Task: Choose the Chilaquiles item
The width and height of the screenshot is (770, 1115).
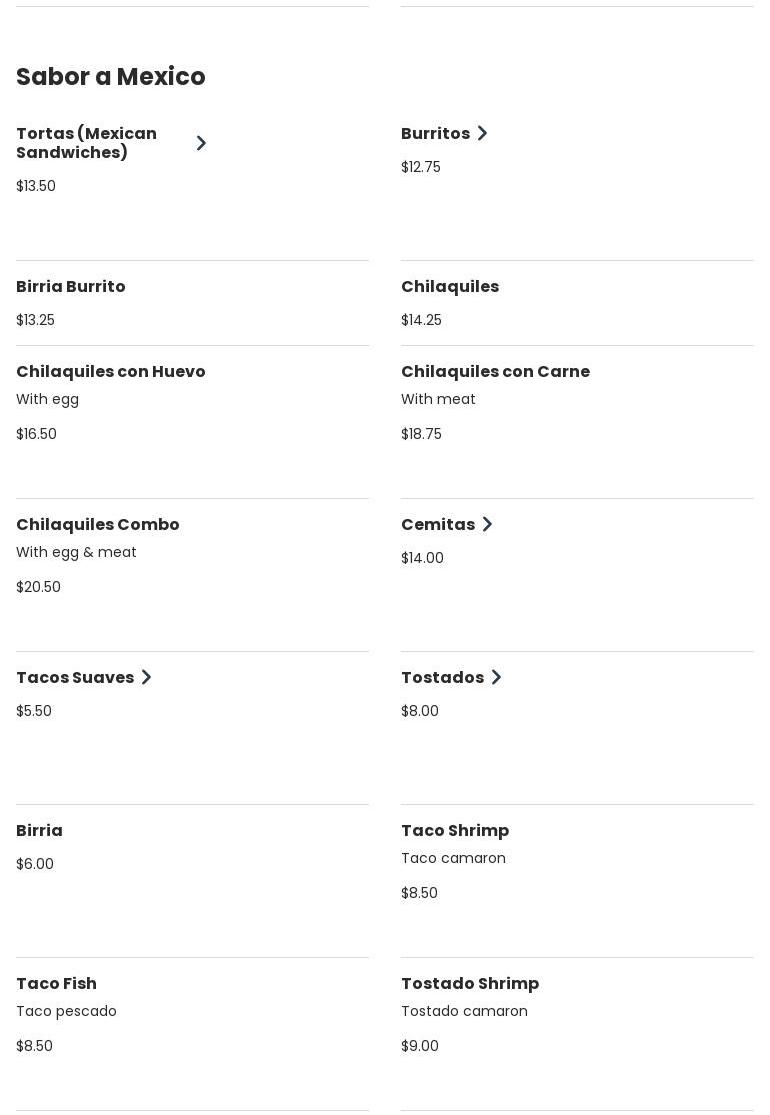Action: [577, 303]
